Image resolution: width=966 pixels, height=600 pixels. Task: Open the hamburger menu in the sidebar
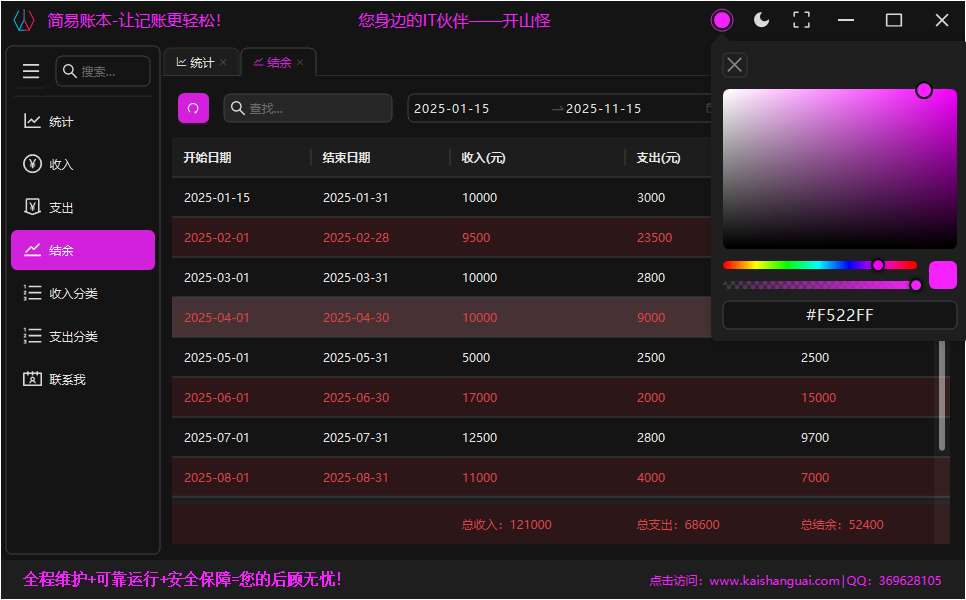click(31, 71)
